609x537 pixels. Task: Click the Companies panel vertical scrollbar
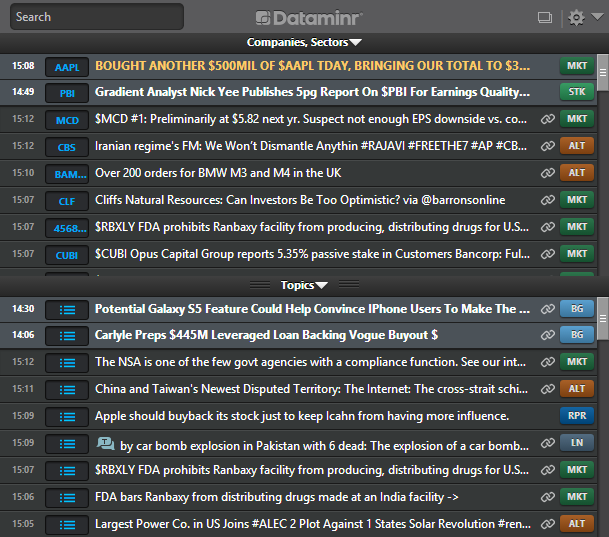(x=603, y=160)
